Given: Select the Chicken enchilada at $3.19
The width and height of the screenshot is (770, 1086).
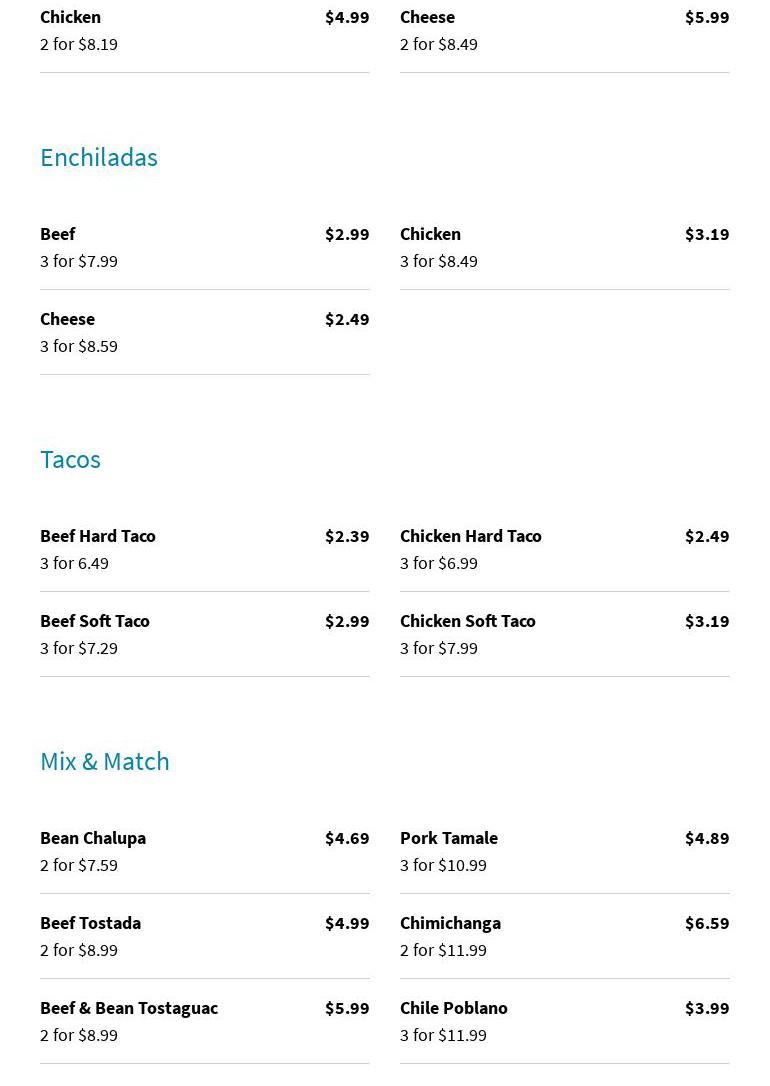Looking at the screenshot, I should click(431, 234).
